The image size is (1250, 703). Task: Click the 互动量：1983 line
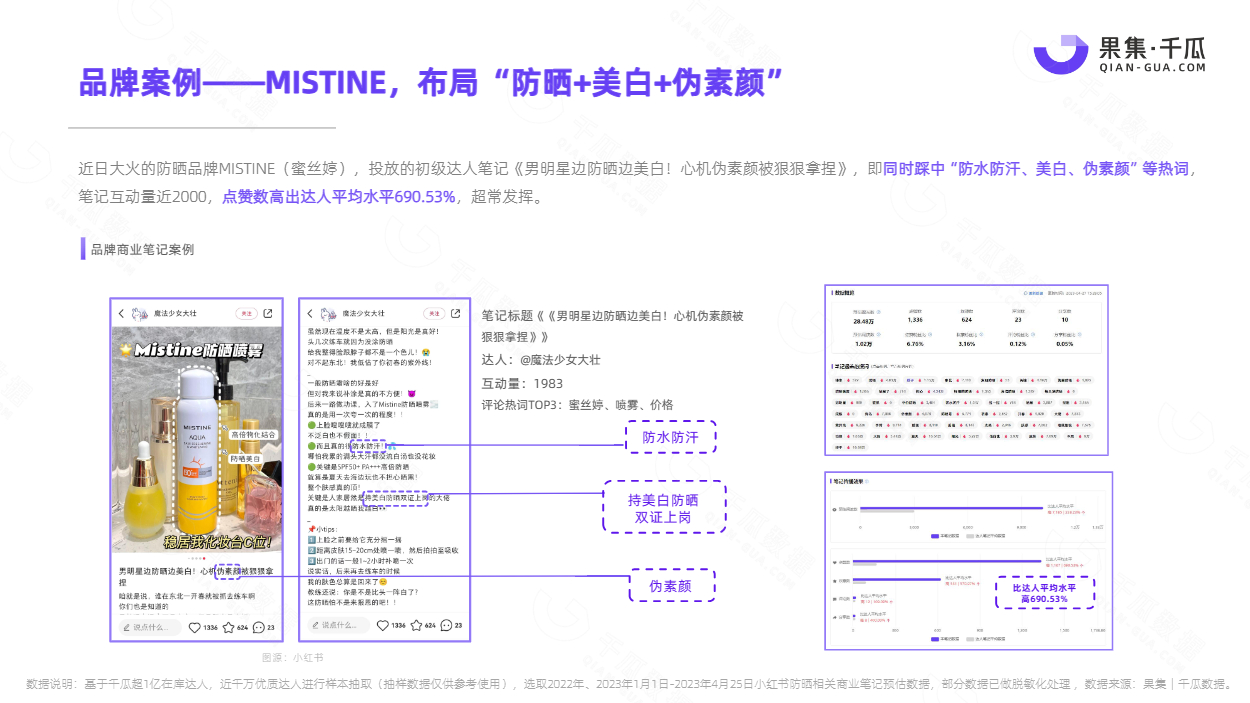point(522,383)
